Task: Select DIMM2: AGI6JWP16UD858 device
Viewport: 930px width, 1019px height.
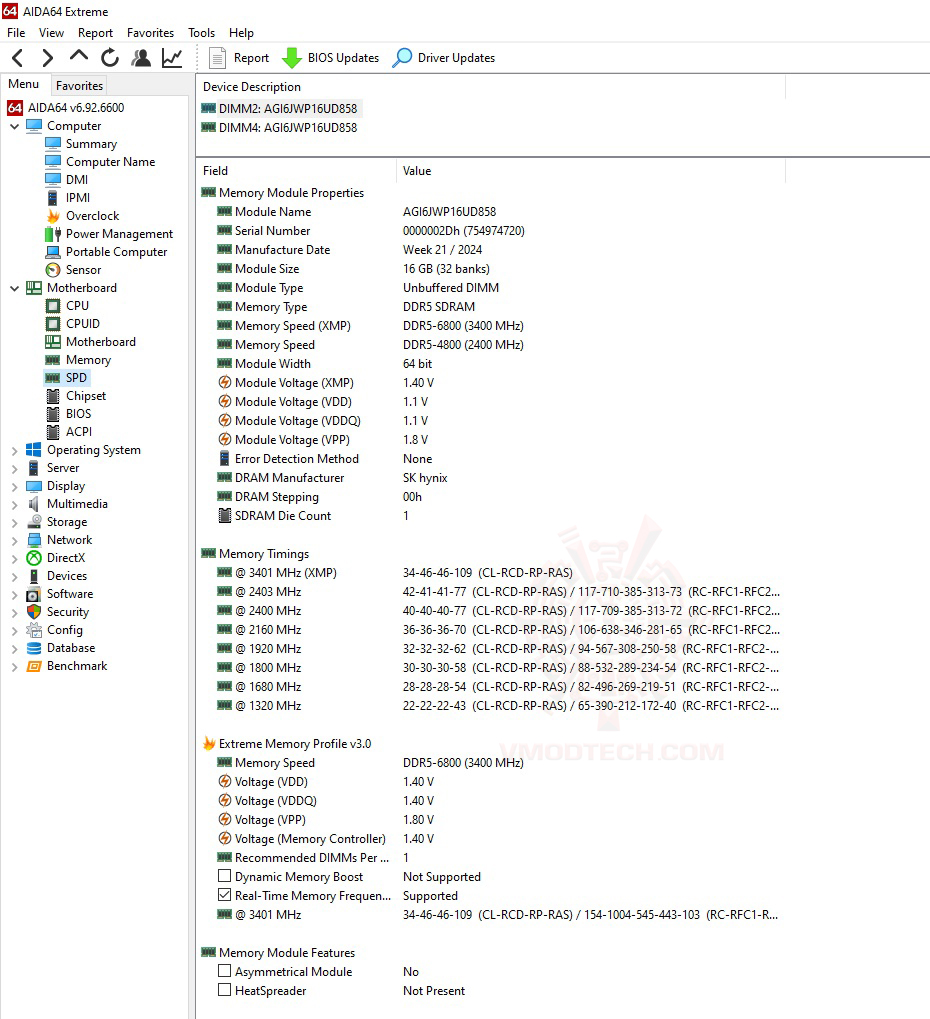Action: point(287,109)
